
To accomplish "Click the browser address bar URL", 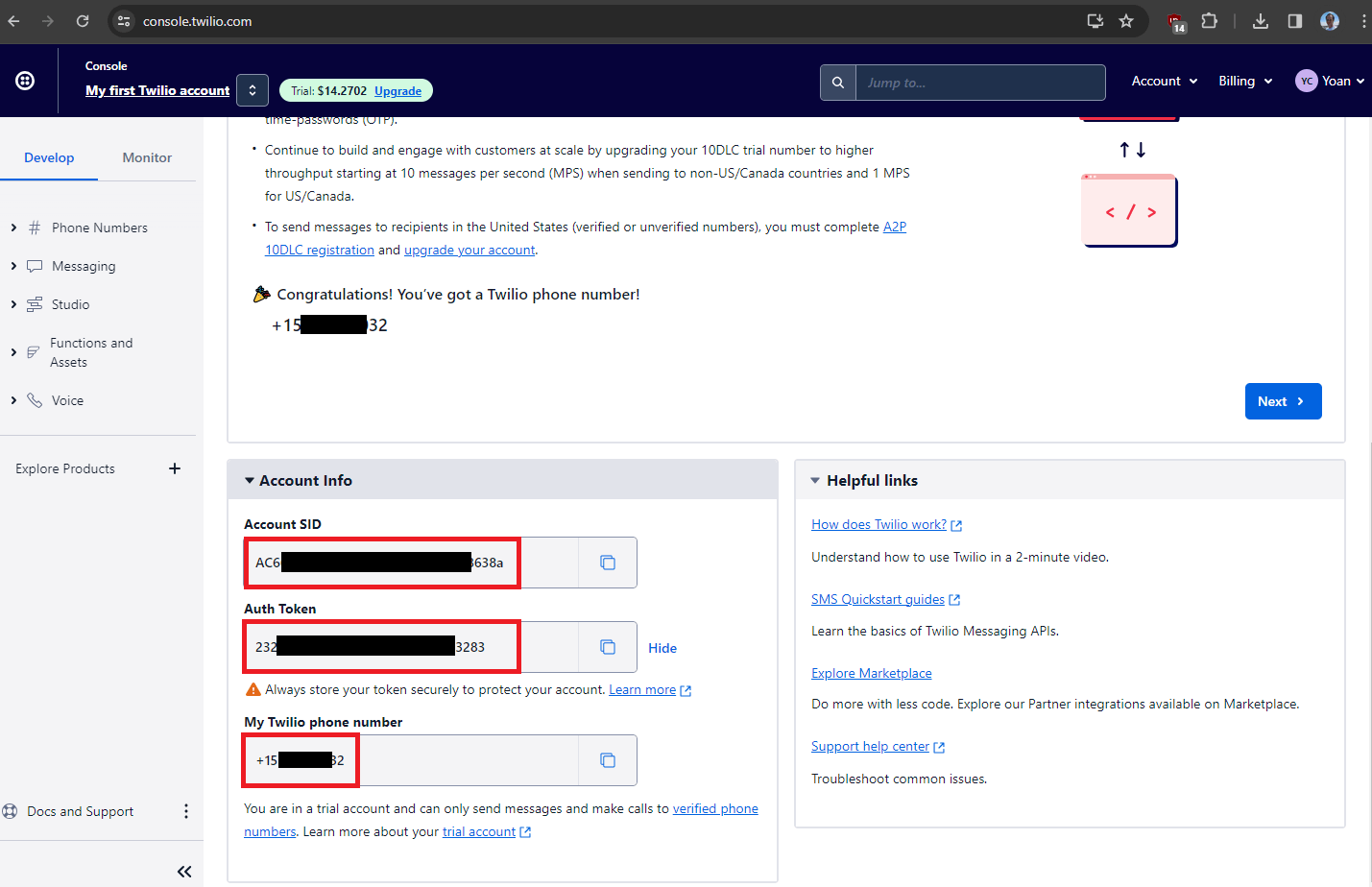I will [198, 21].
